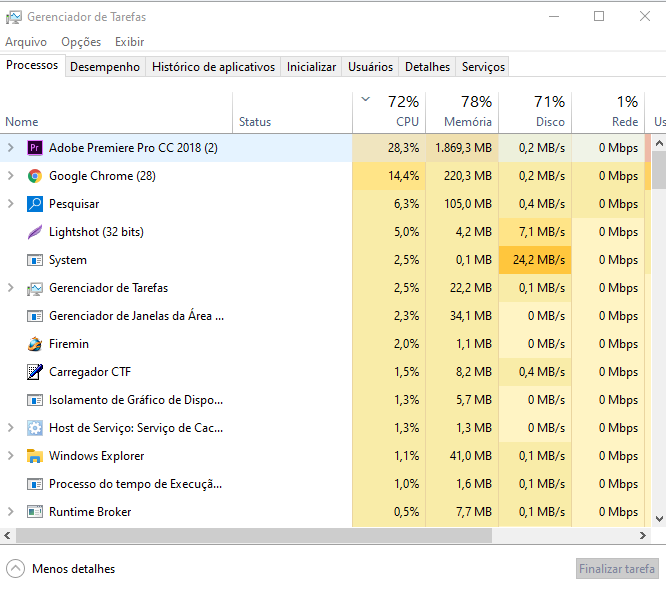Click the 1.869,3 MB memory value

pyautogui.click(x=463, y=148)
